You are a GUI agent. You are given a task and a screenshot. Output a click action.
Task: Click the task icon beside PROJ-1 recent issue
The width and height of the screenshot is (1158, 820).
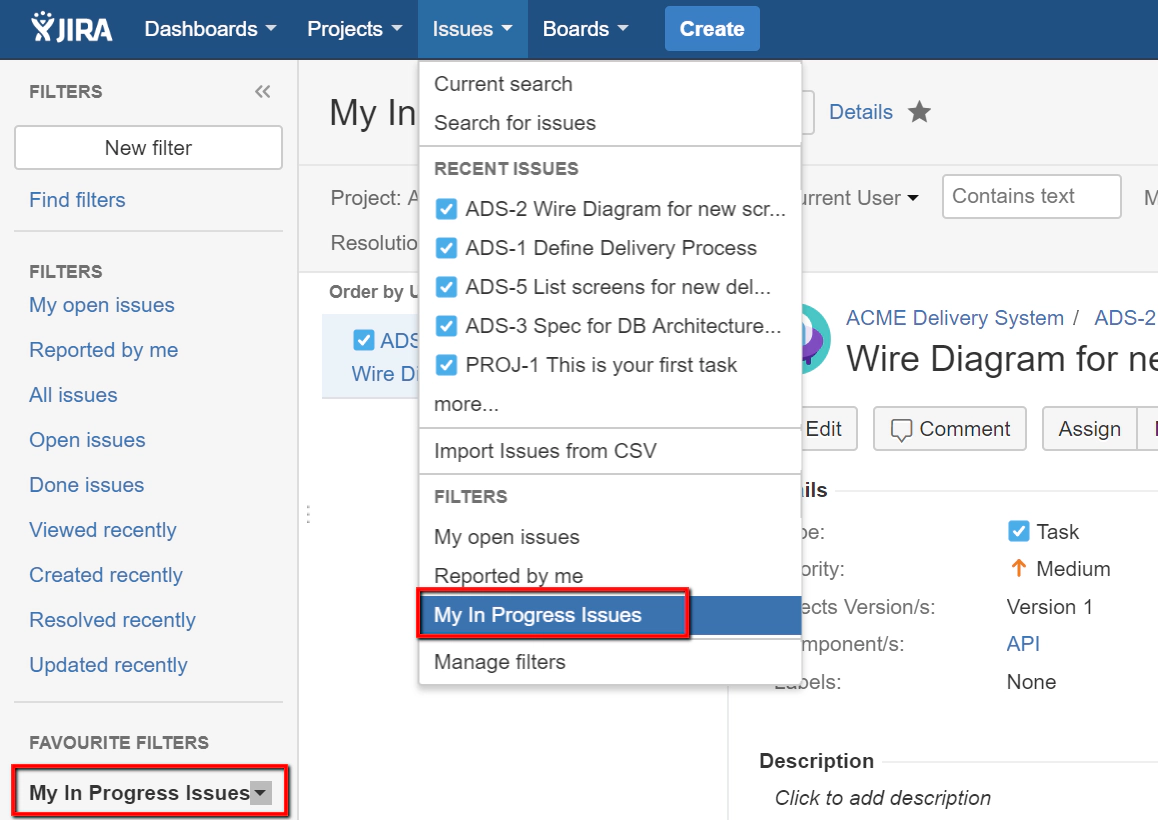click(x=447, y=365)
